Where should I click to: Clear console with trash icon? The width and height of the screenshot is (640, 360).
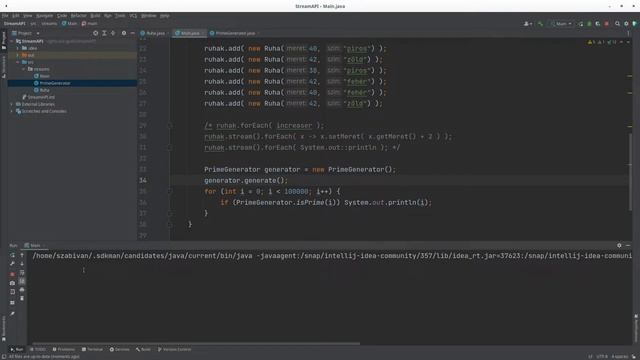pos(22,298)
